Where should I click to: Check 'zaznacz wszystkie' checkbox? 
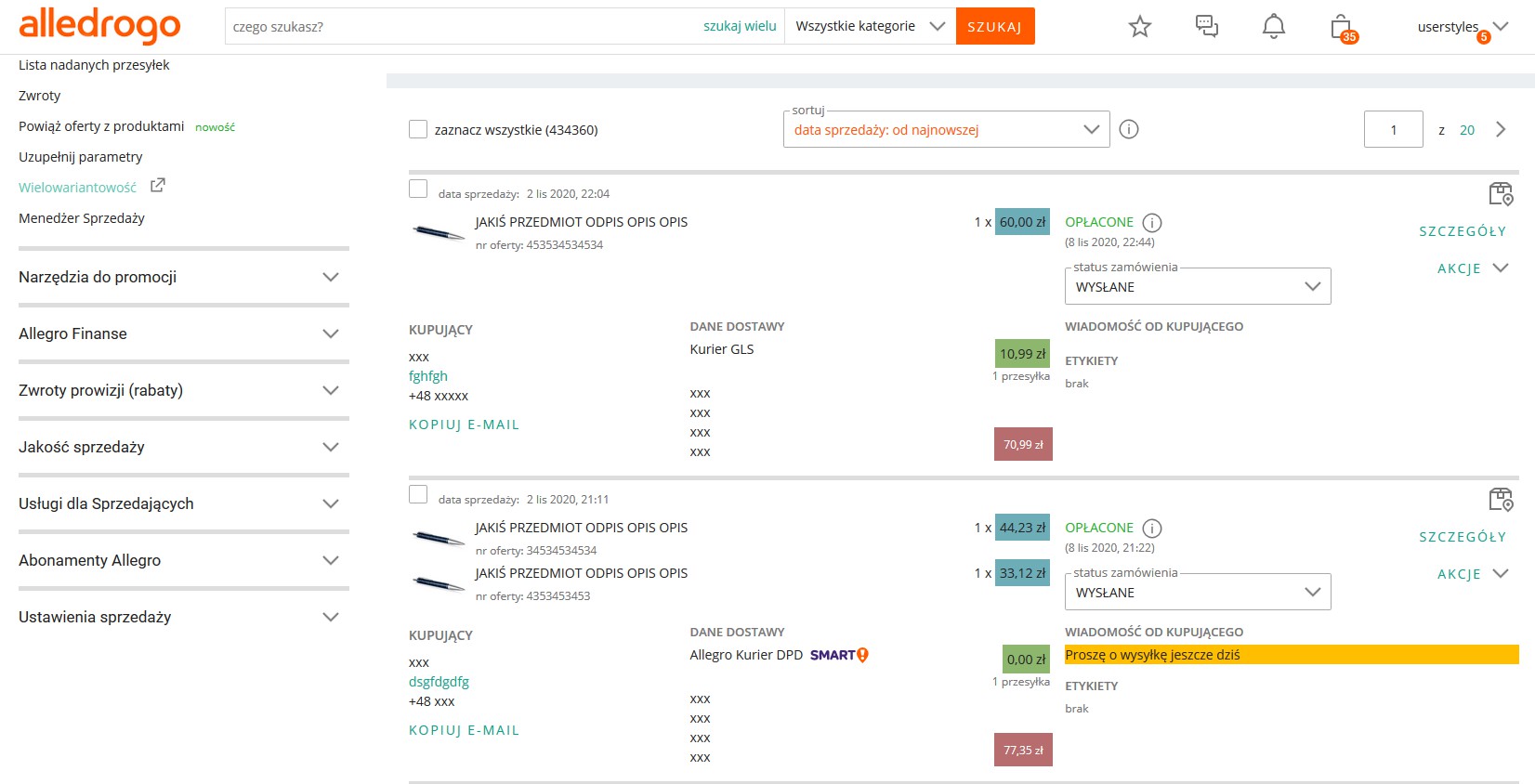tap(418, 130)
